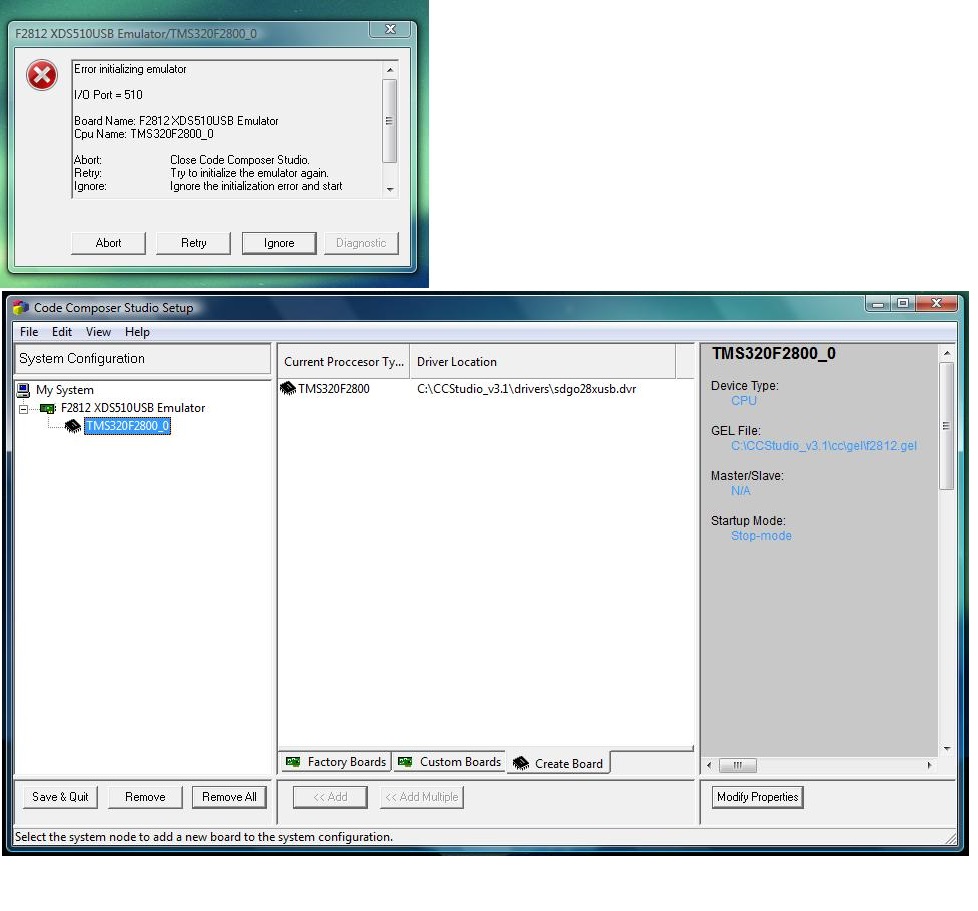Click the error message scroll up arrow
The height and width of the screenshot is (911, 978).
[x=390, y=69]
